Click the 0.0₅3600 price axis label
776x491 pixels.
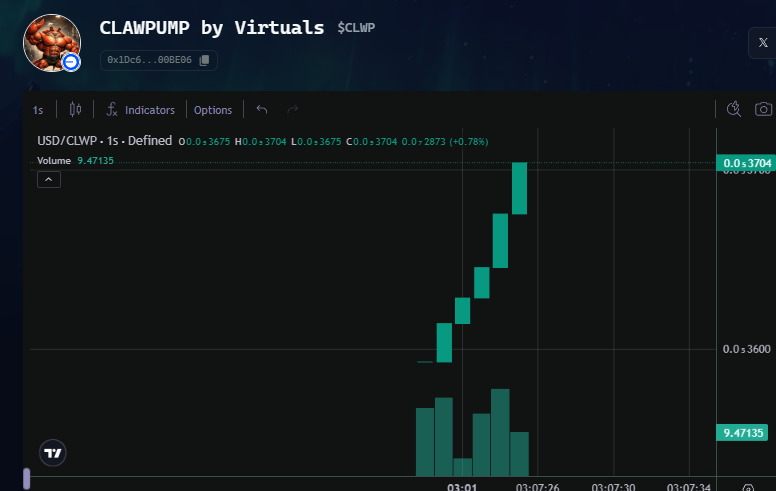[746, 349]
